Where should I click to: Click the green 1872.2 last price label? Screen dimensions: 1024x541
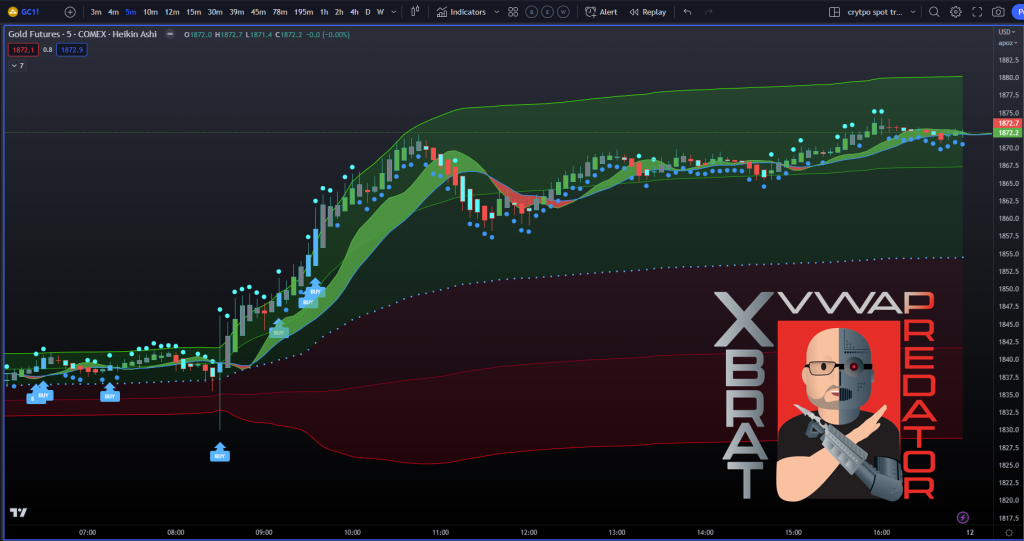(x=1006, y=133)
